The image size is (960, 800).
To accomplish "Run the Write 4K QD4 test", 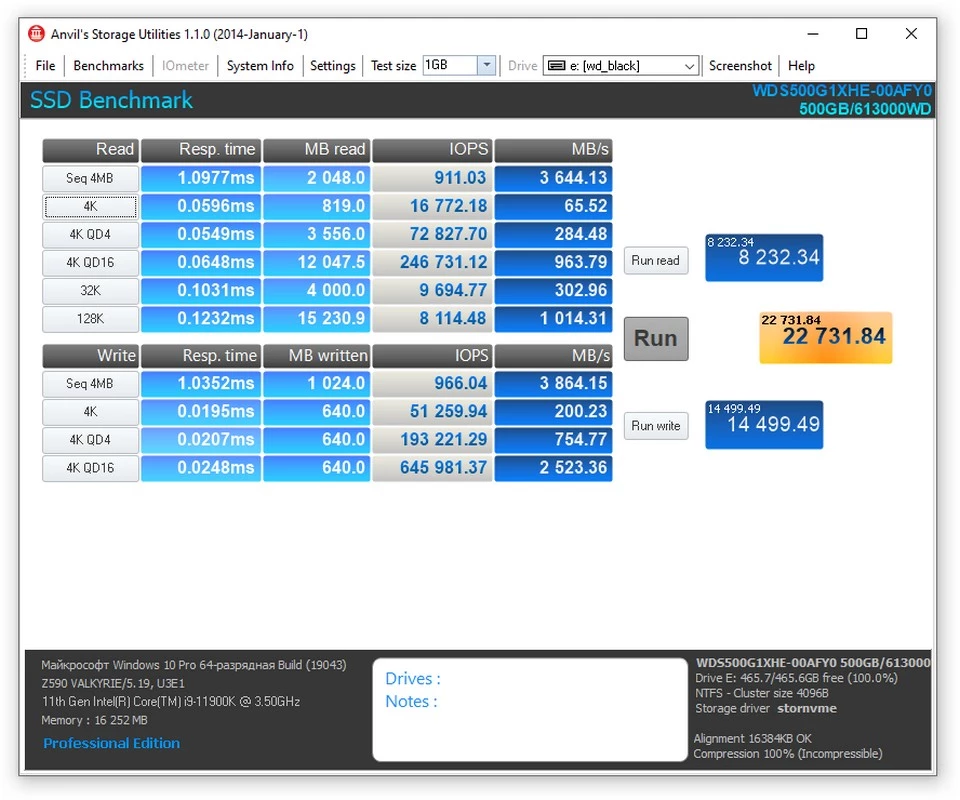I will click(91, 440).
